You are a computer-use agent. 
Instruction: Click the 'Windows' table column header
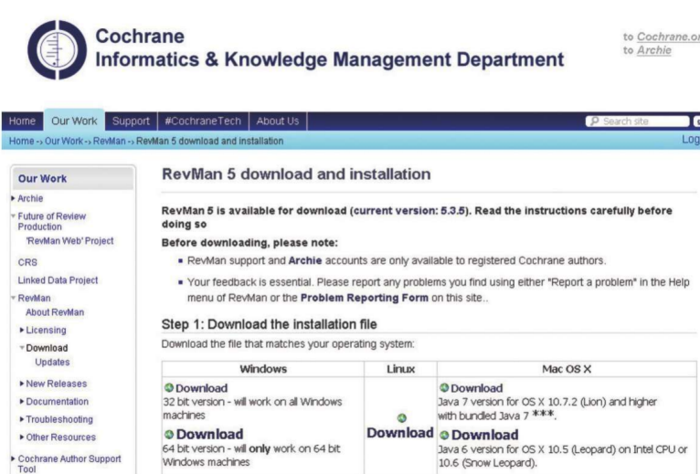263,369
